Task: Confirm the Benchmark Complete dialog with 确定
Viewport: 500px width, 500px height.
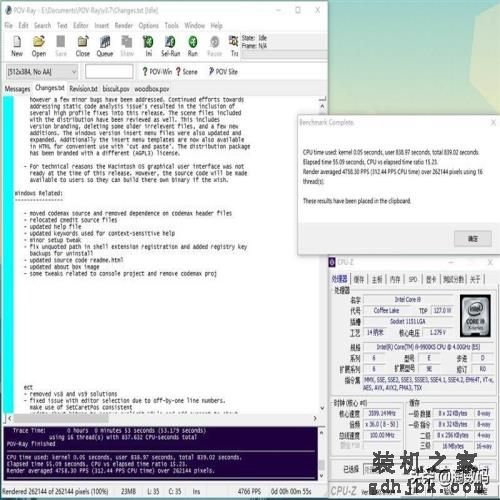Action: pos(473,239)
